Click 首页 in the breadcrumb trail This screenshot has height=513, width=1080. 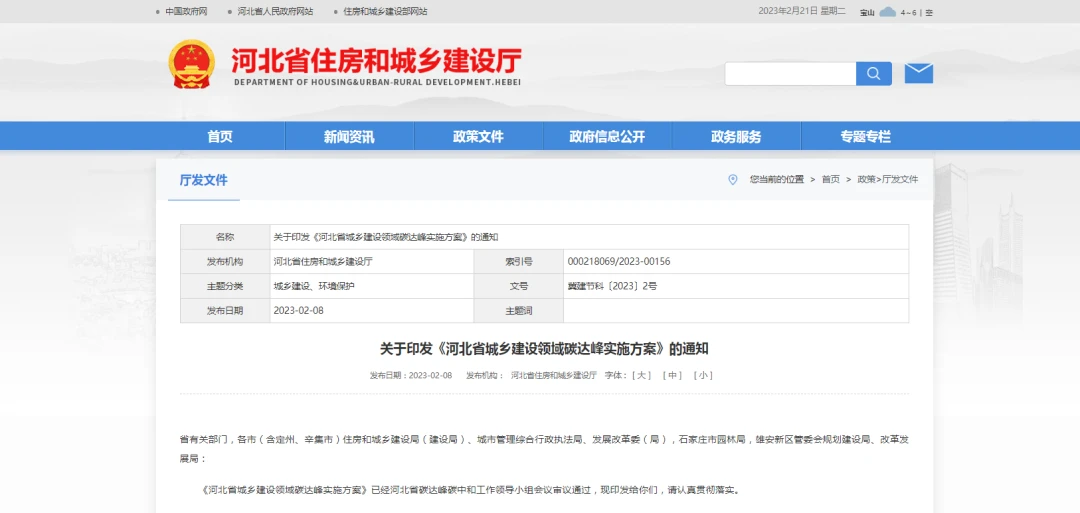pos(831,180)
